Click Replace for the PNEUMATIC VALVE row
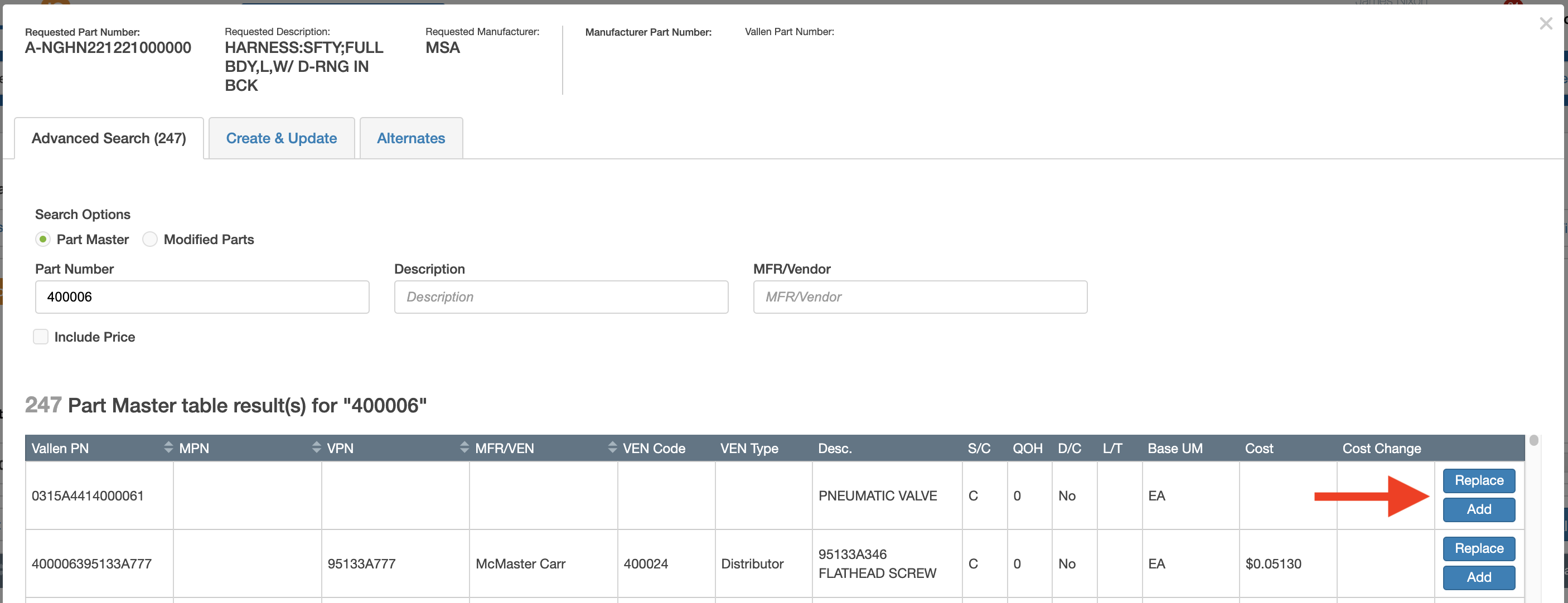This screenshot has width=1568, height=603. tap(1479, 480)
